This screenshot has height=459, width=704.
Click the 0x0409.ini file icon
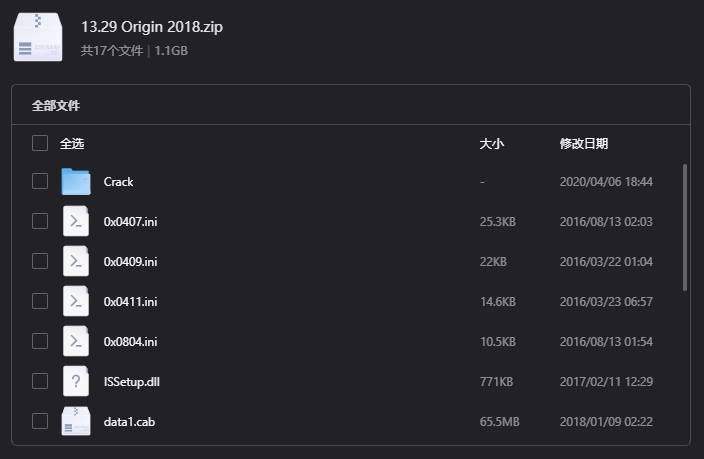click(76, 261)
